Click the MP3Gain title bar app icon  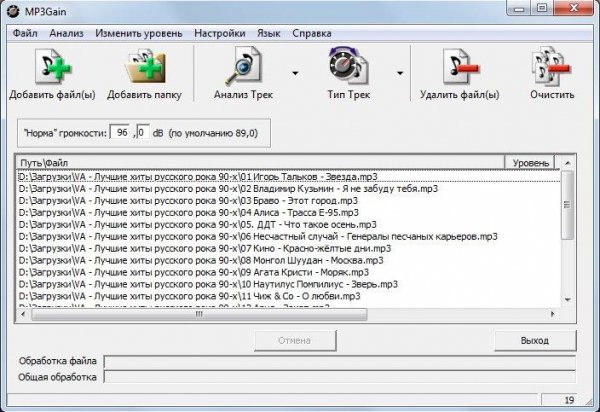click(x=13, y=11)
